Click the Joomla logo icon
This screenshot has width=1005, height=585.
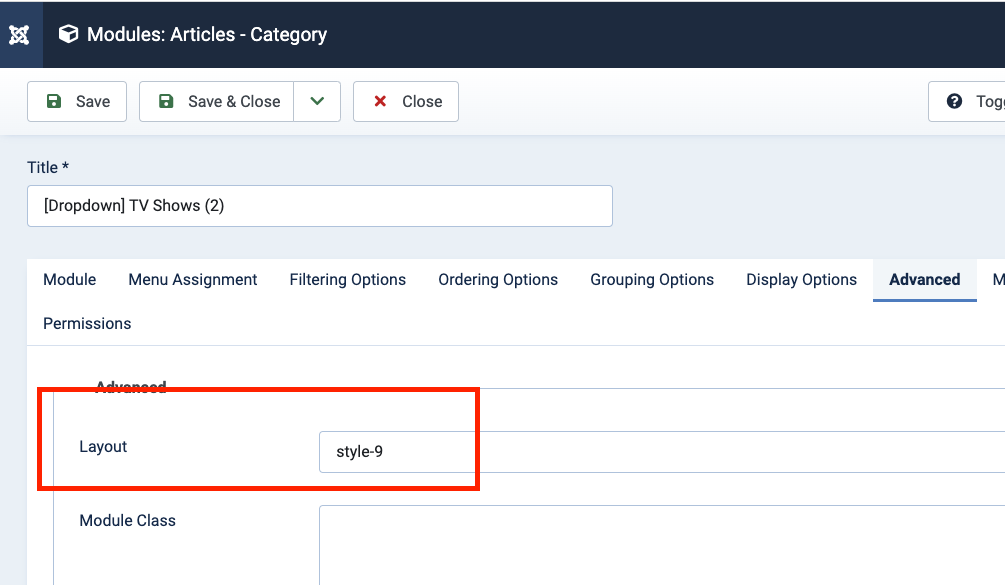point(19,35)
